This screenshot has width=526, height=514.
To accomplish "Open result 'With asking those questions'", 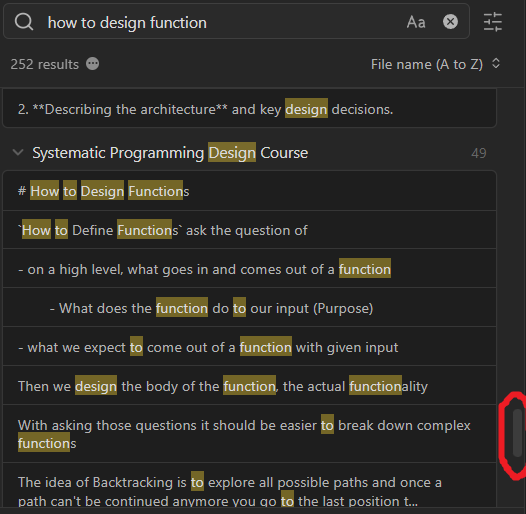I will [249, 434].
